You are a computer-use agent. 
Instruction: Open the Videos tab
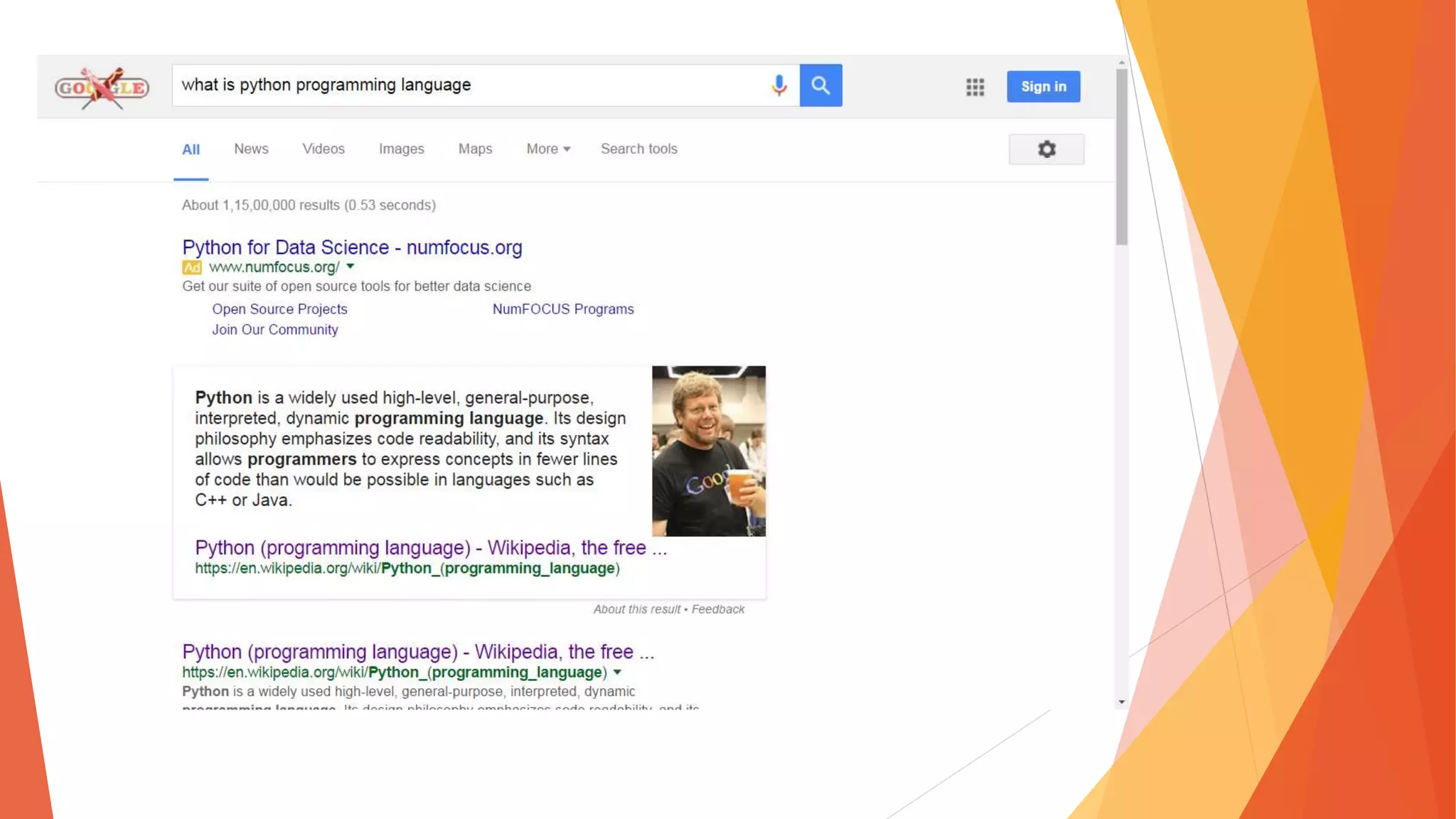coord(323,149)
